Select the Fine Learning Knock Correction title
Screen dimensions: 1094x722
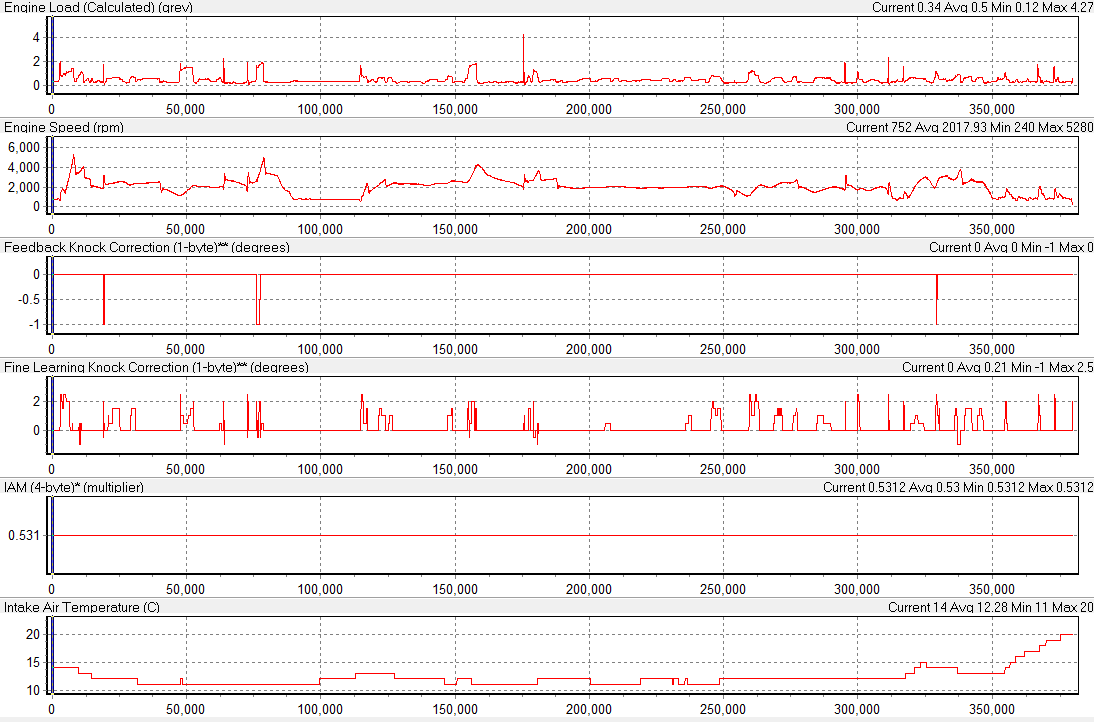156,367
